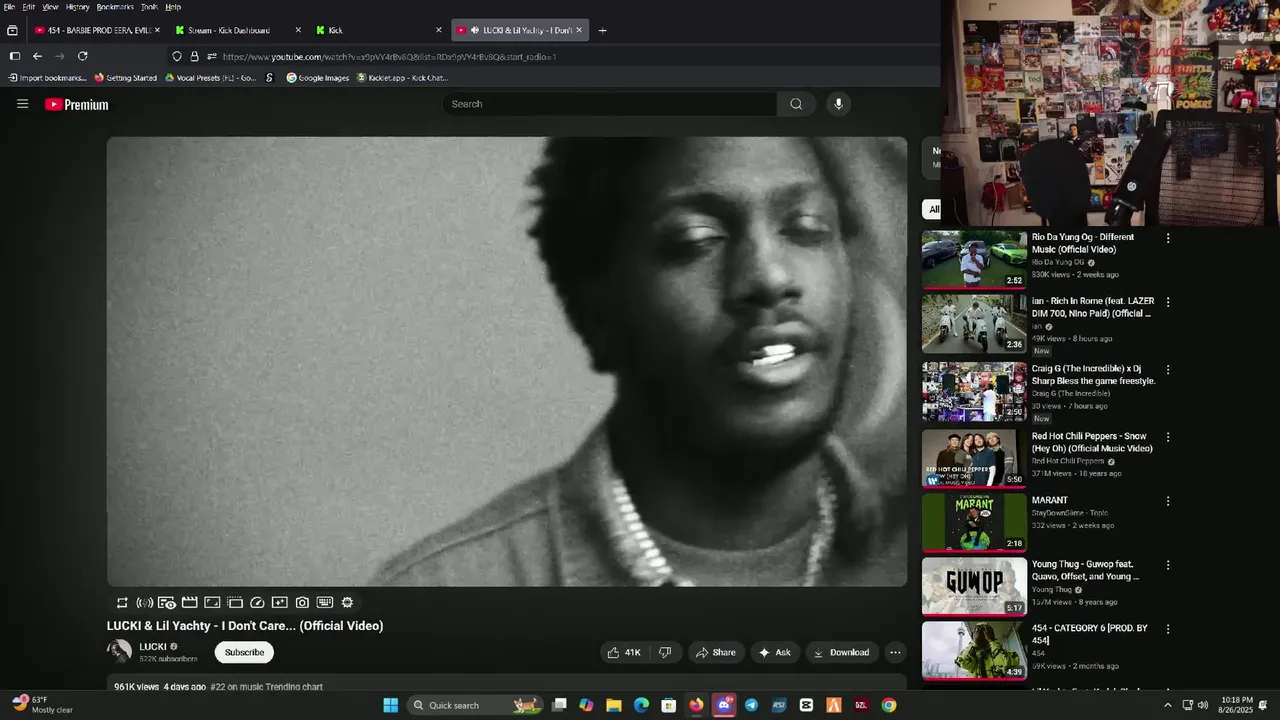Open LUCKI channel name link
Viewport: 1280px width, 720px height.
[153, 647]
